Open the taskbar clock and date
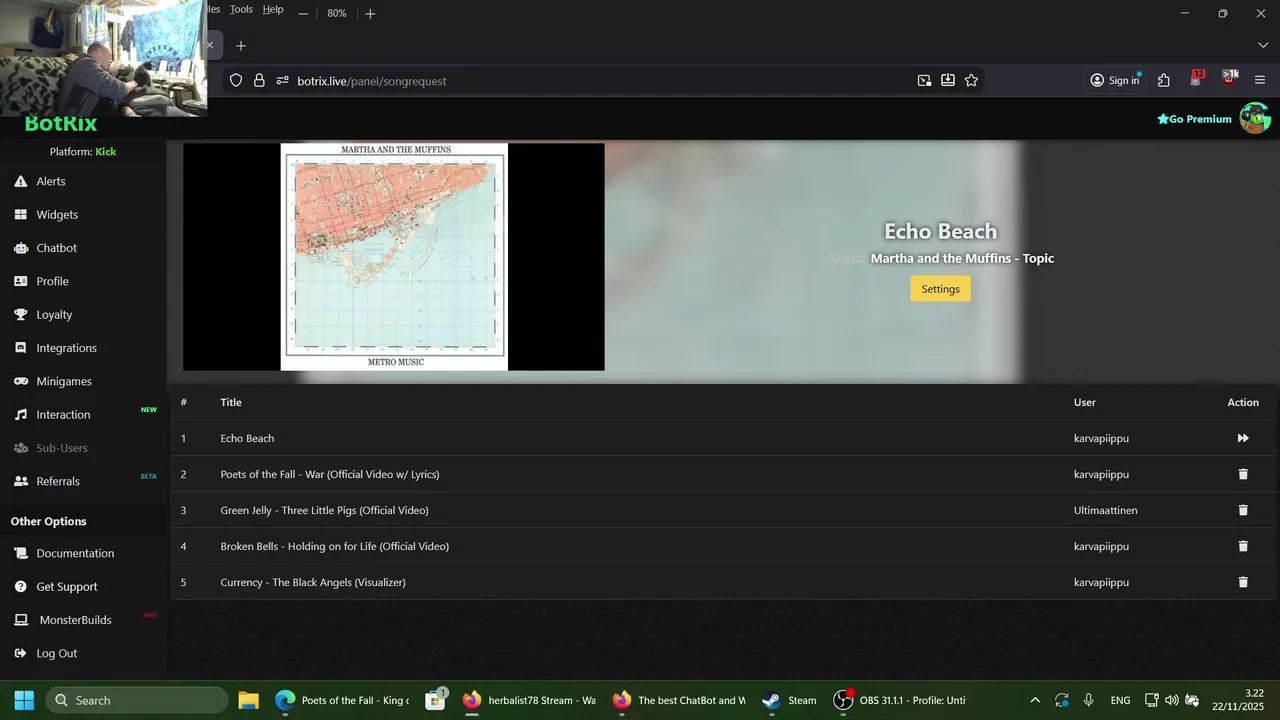This screenshot has height=720, width=1280. pyautogui.click(x=1240, y=700)
